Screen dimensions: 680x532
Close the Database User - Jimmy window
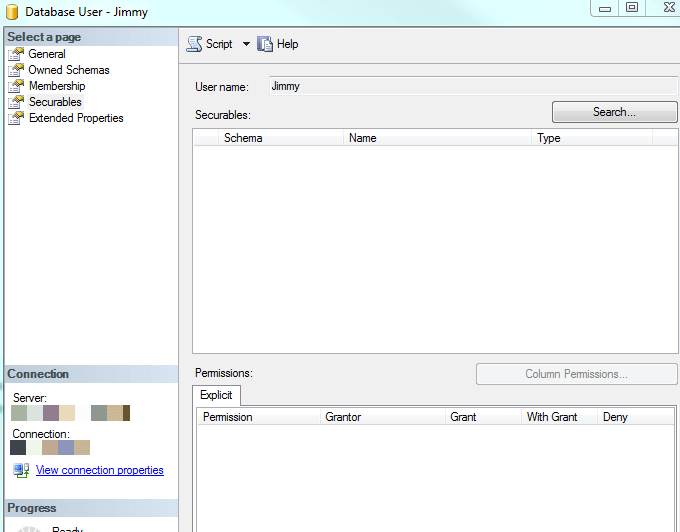(669, 7)
